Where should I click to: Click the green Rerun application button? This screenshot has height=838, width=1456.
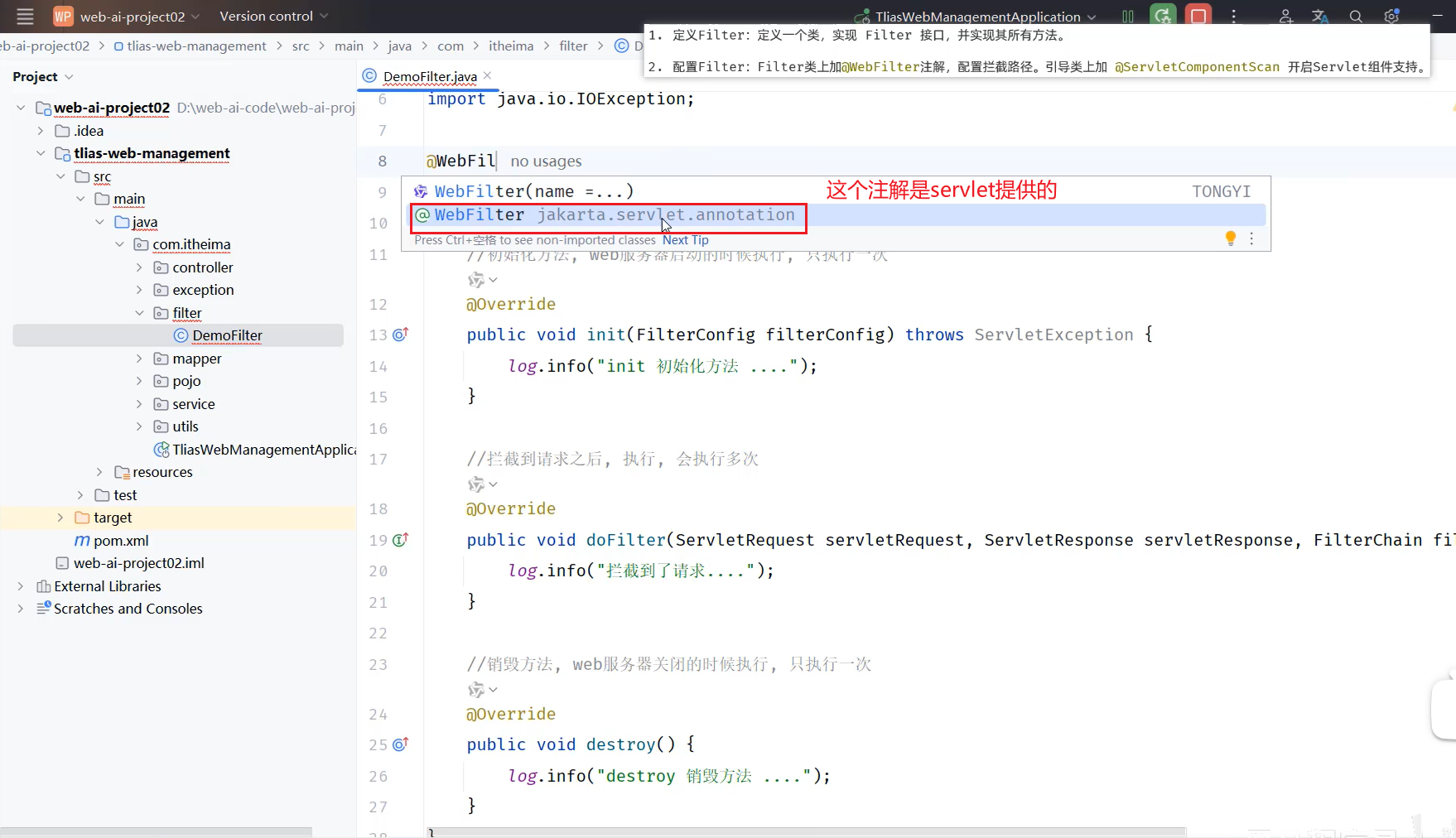(1163, 16)
